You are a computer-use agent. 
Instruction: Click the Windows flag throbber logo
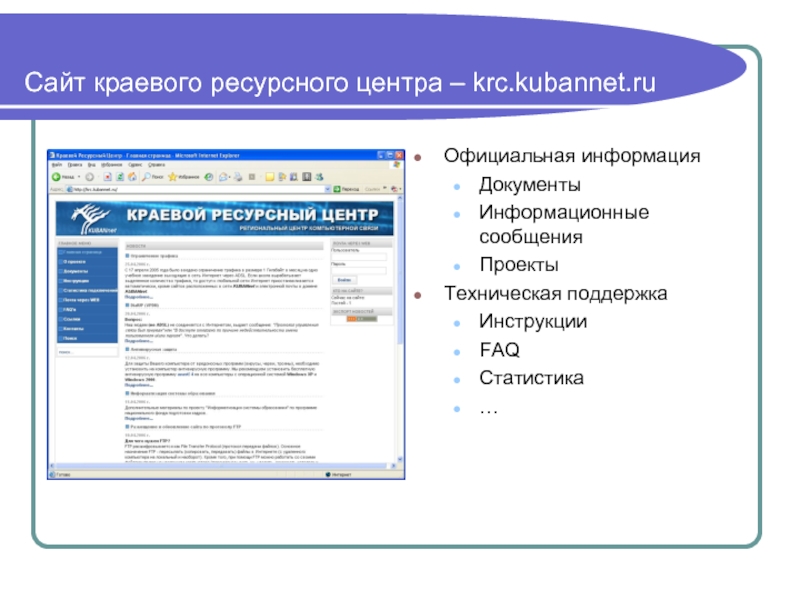tap(396, 164)
